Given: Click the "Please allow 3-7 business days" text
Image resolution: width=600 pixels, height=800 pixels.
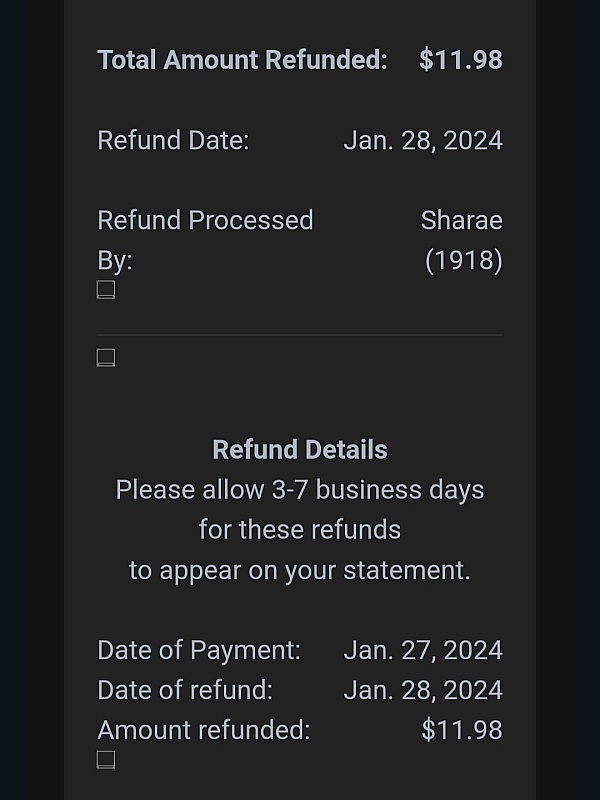Looking at the screenshot, I should tap(300, 490).
